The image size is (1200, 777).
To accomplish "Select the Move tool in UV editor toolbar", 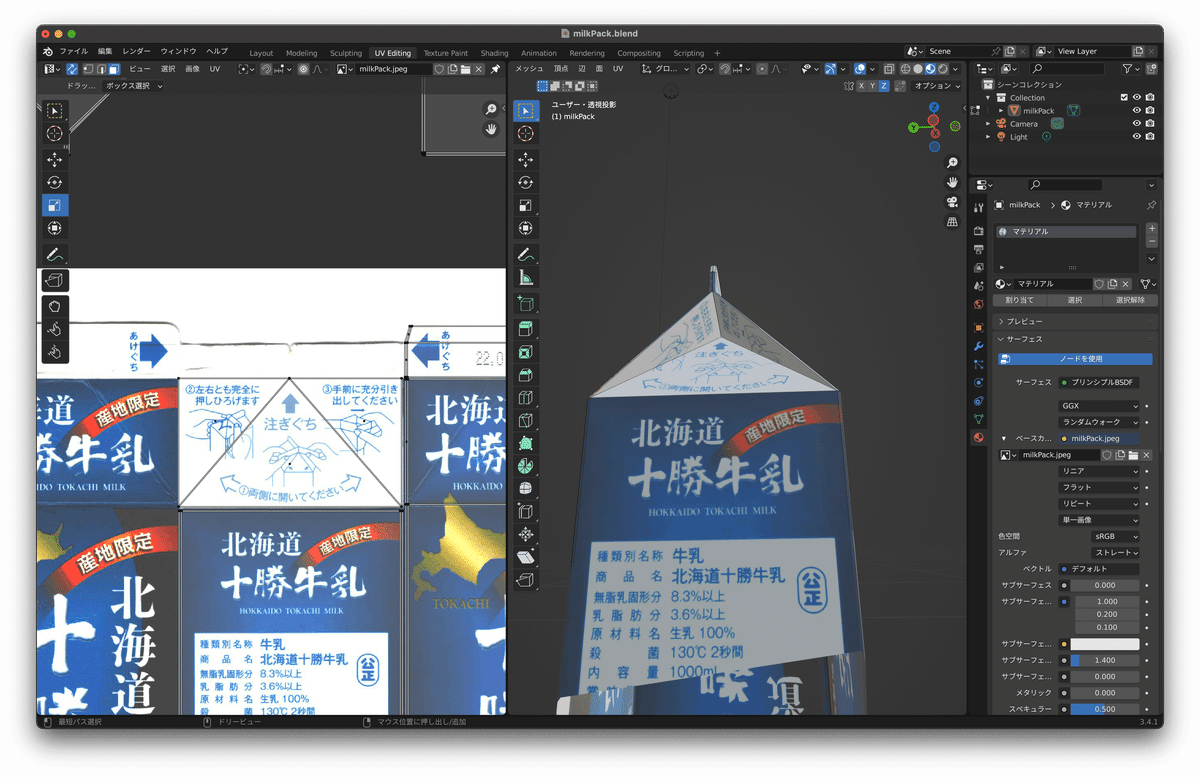I will tap(55, 159).
